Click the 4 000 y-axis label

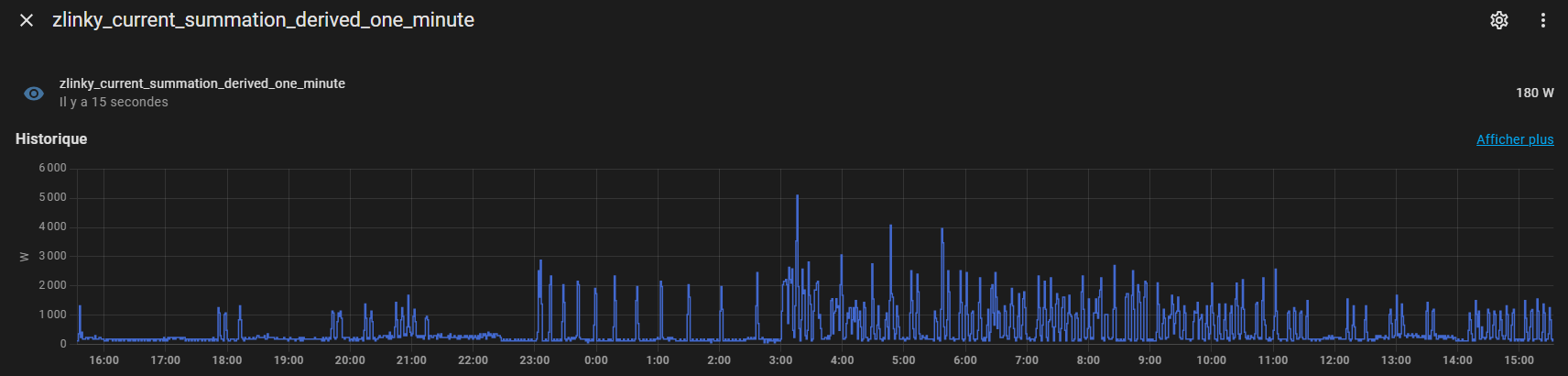[x=53, y=227]
